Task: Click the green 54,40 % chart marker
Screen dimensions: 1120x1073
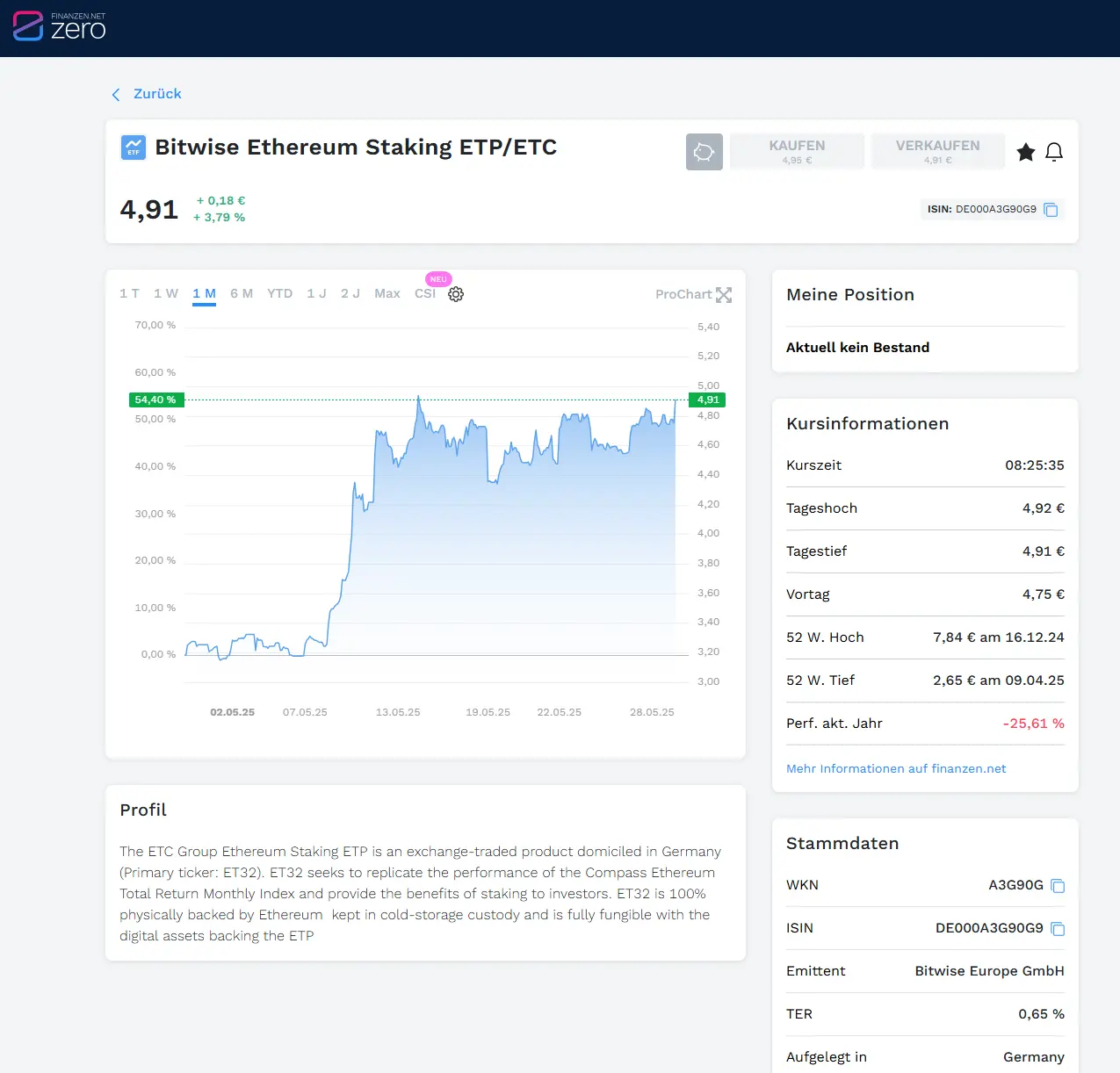Action: tap(155, 400)
